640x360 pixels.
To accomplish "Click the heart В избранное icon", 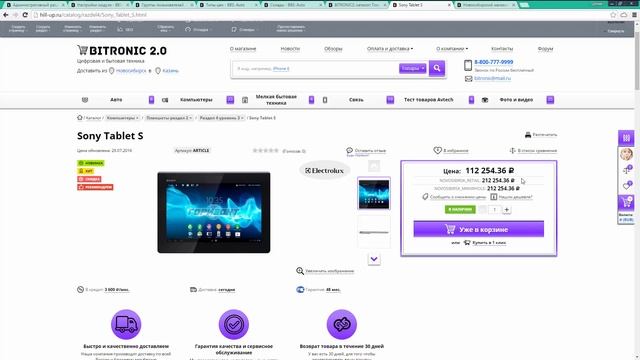I will point(438,150).
